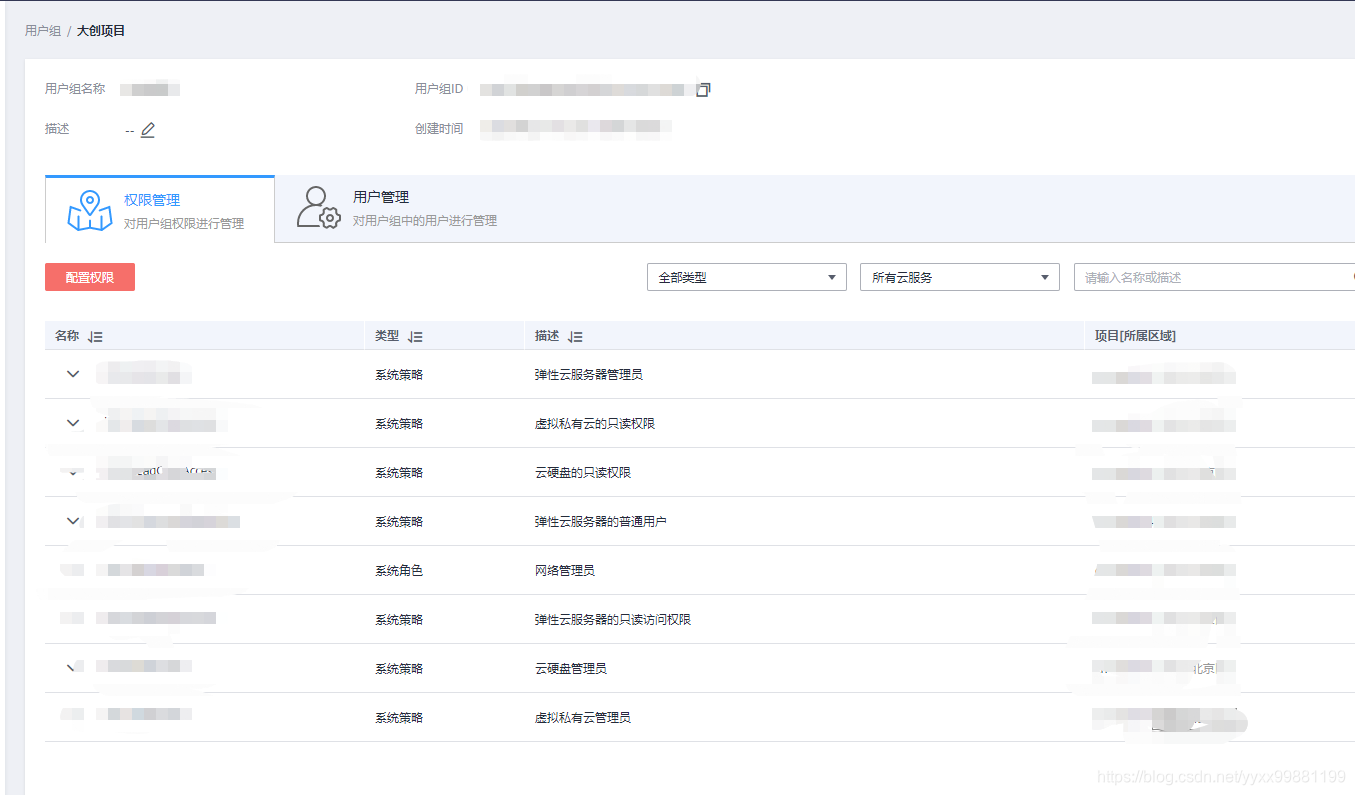Select the 弹性云服务器的普通用户 description cell

tap(601, 522)
